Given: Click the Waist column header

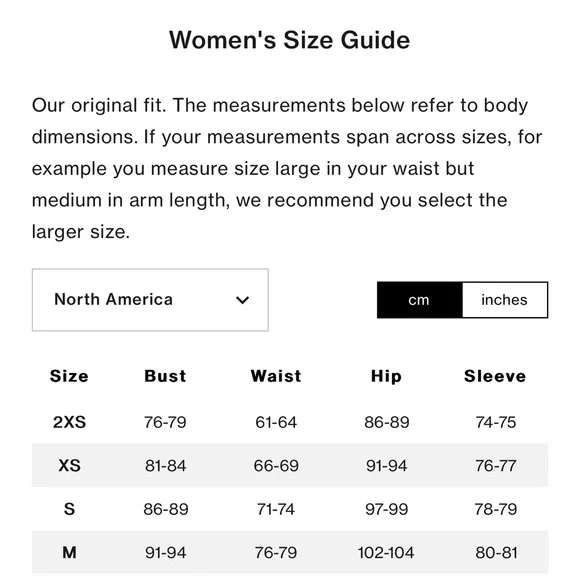Looking at the screenshot, I should [x=276, y=376].
